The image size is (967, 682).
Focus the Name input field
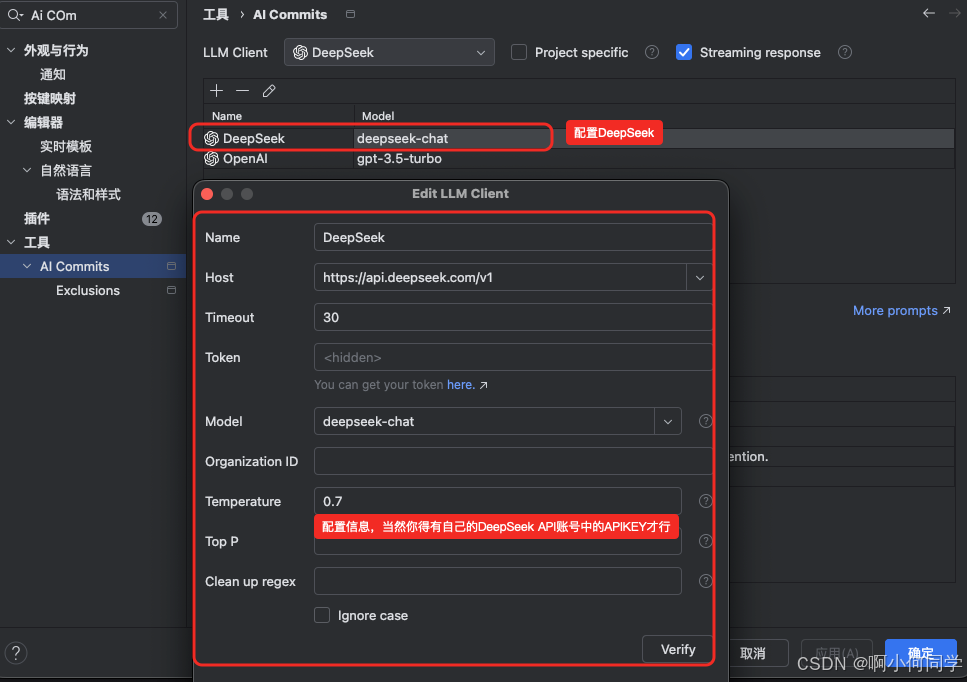click(513, 237)
